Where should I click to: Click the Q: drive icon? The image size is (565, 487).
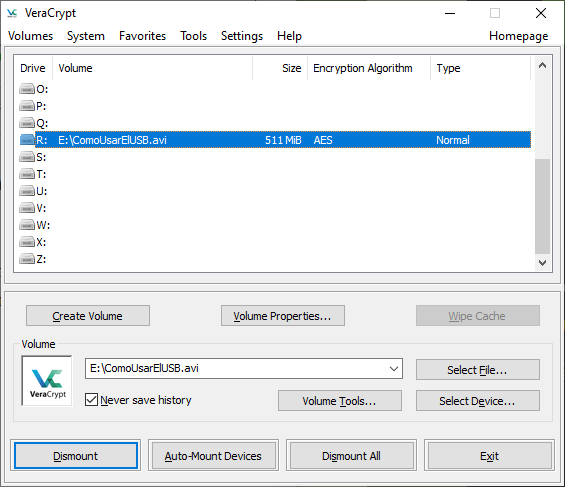(27, 123)
